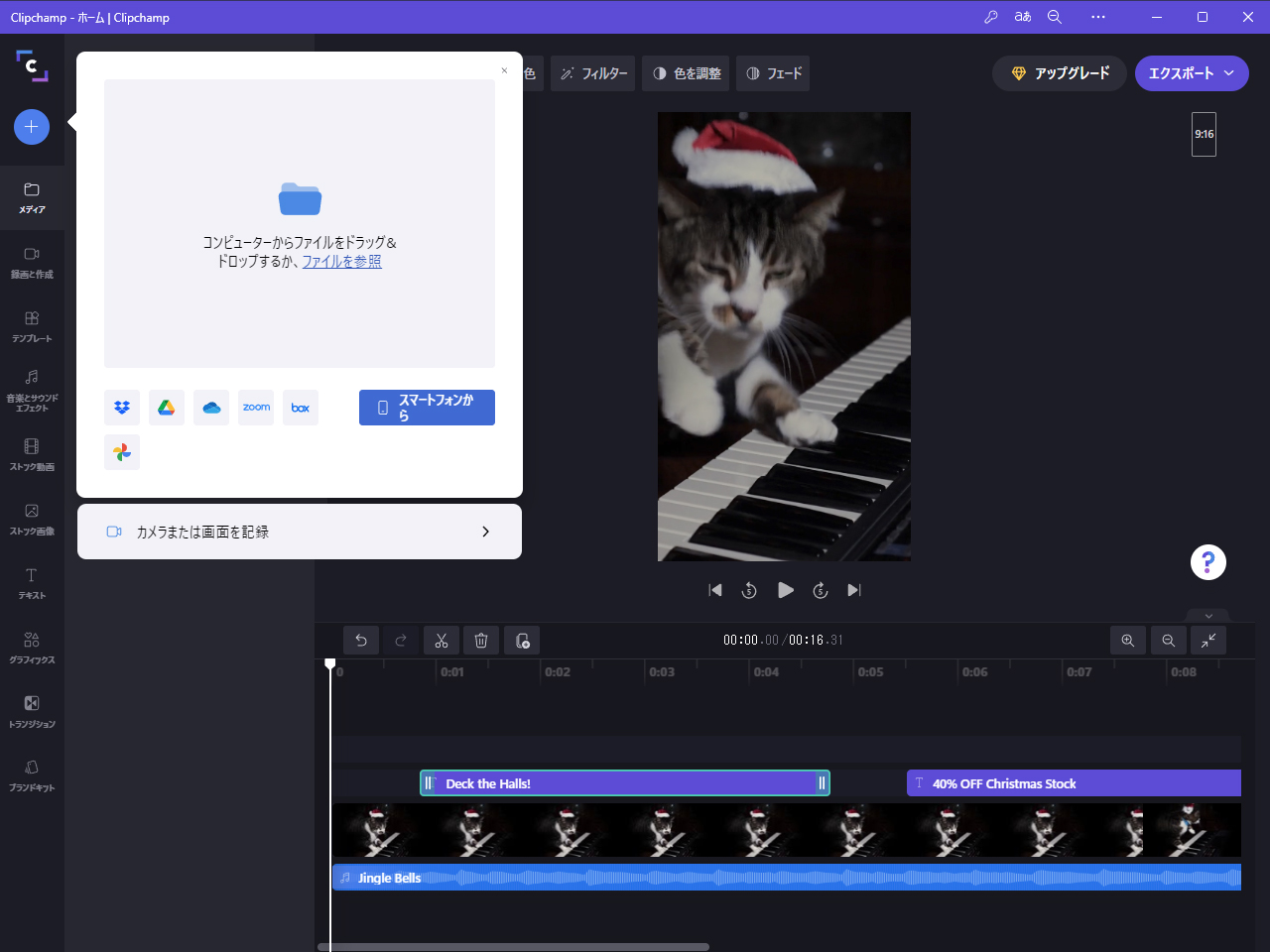Select the 音楽とサウンドエフェクト panel
The height and width of the screenshot is (952, 1270).
click(31, 389)
